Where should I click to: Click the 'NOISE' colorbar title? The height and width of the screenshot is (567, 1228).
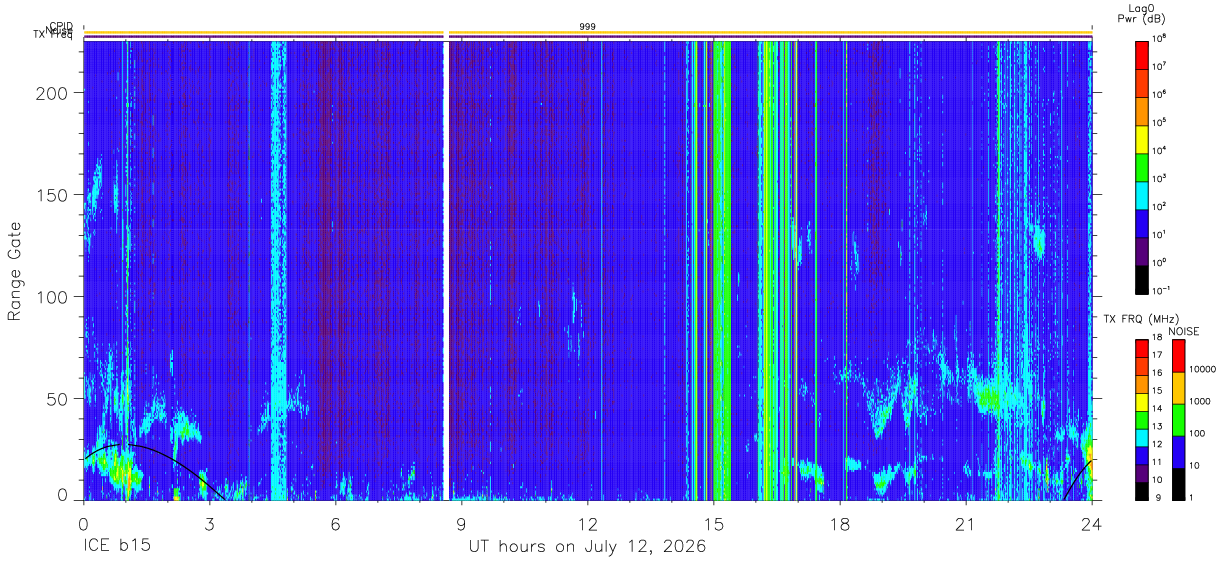coord(1183,331)
